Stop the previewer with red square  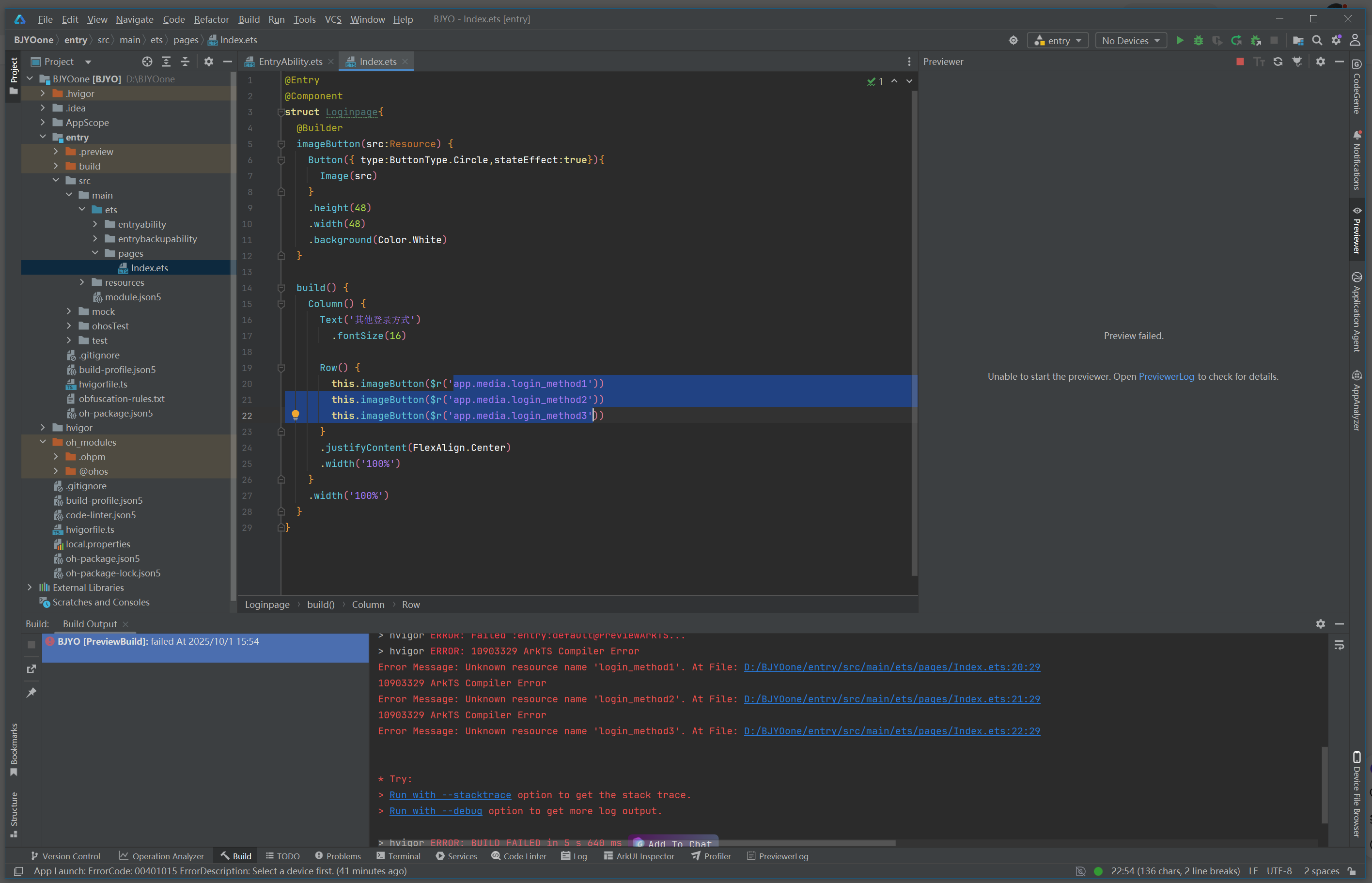click(1240, 62)
